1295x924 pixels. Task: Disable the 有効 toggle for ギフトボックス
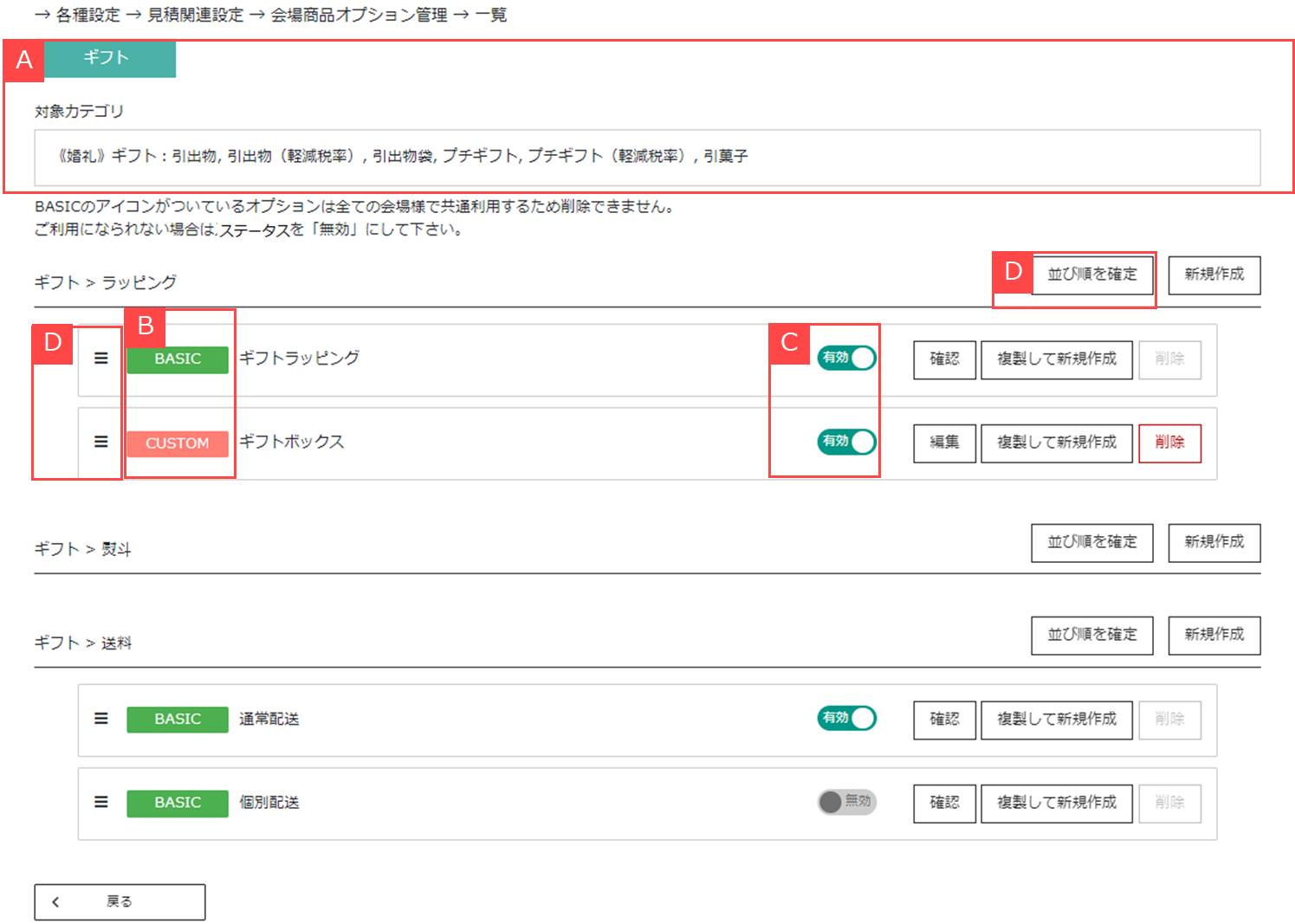(x=845, y=442)
